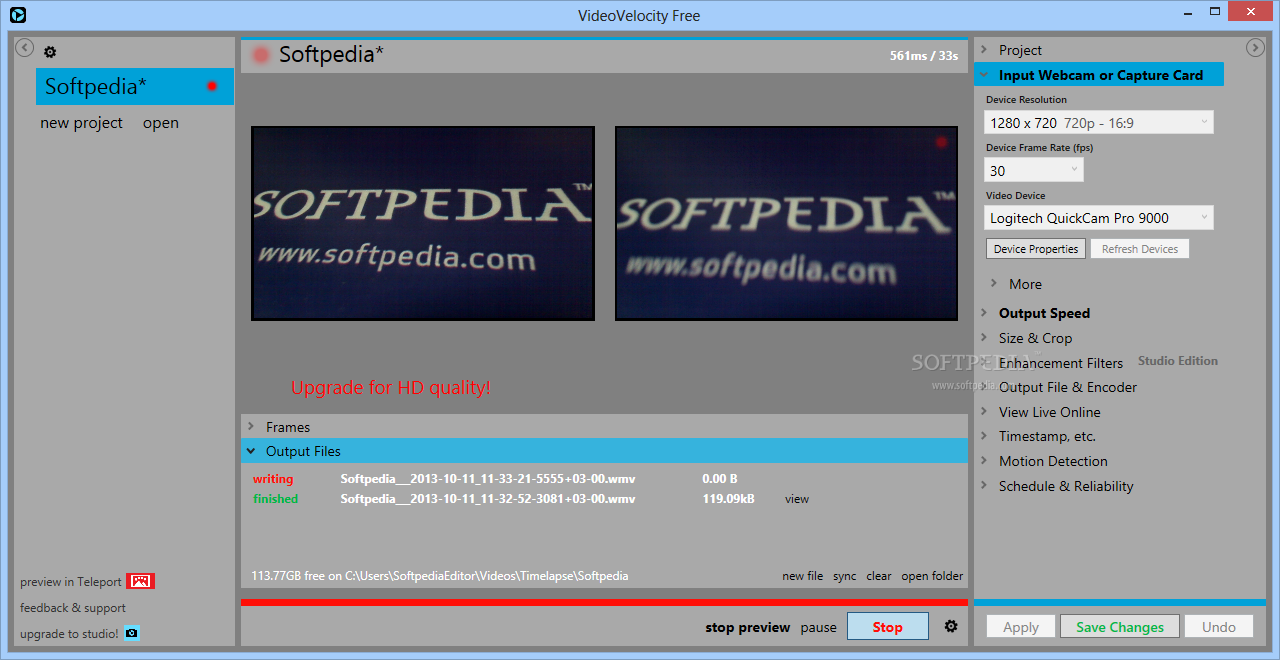Click new file in output files
This screenshot has height=660, width=1280.
tap(802, 576)
